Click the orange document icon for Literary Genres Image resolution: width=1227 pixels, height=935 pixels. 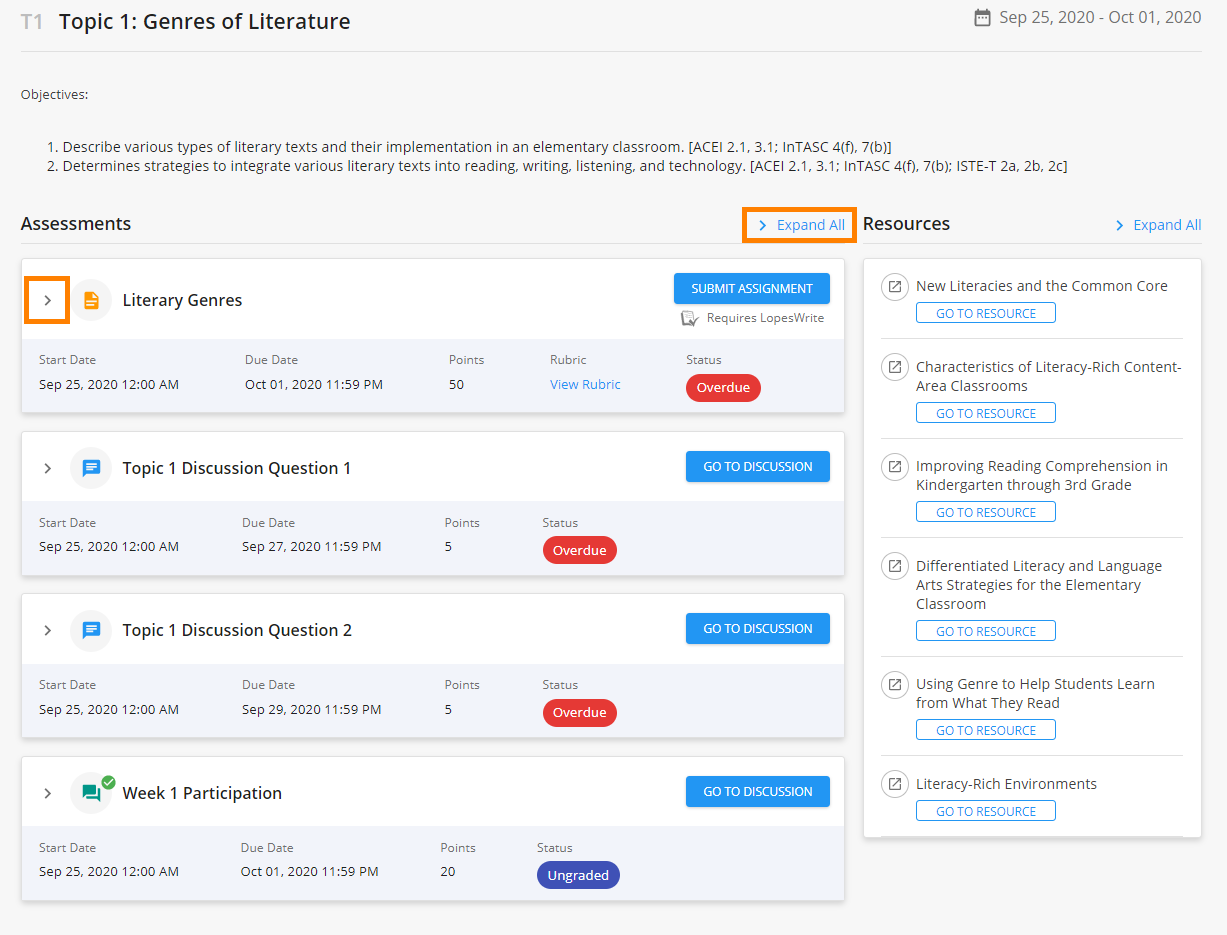[x=91, y=300]
